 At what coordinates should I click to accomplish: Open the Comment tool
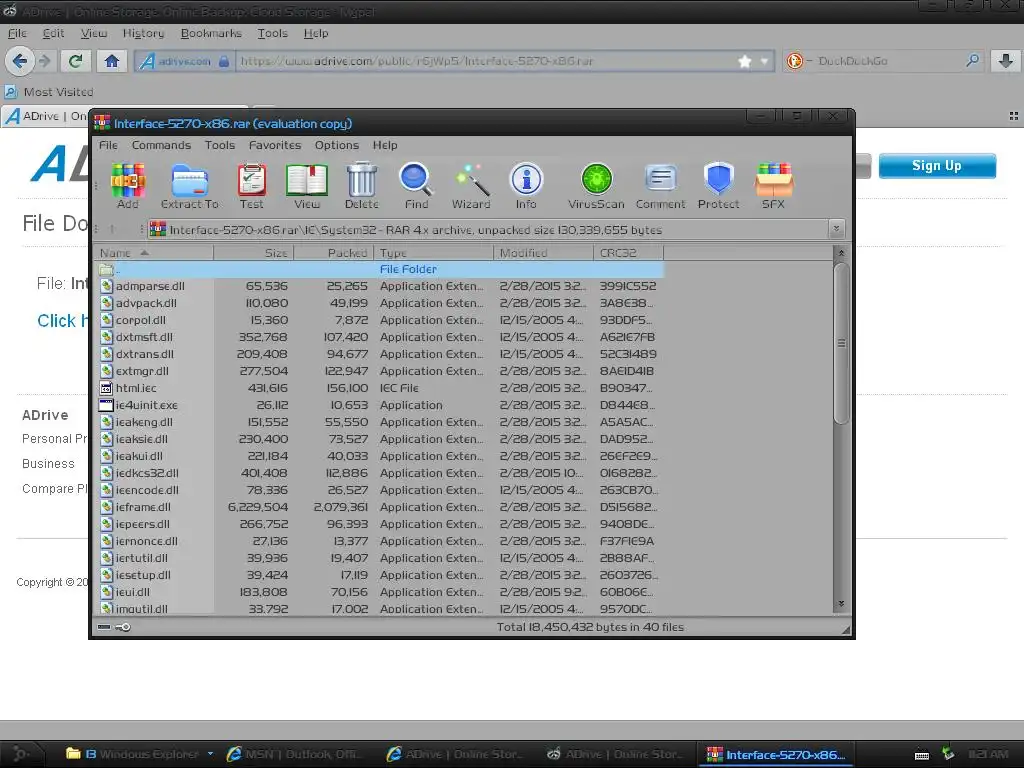[x=660, y=185]
